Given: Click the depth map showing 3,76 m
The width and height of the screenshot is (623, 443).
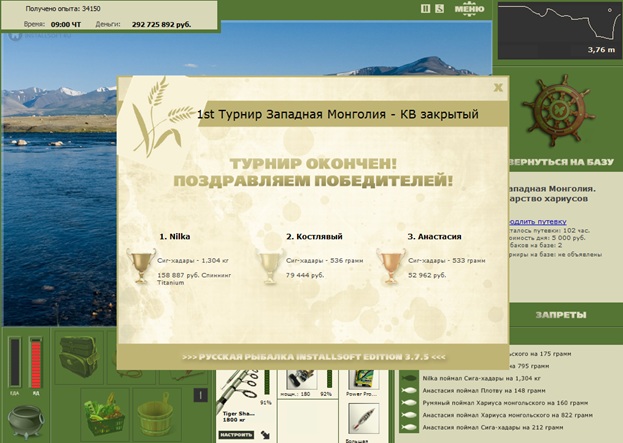Looking at the screenshot, I should (558, 30).
